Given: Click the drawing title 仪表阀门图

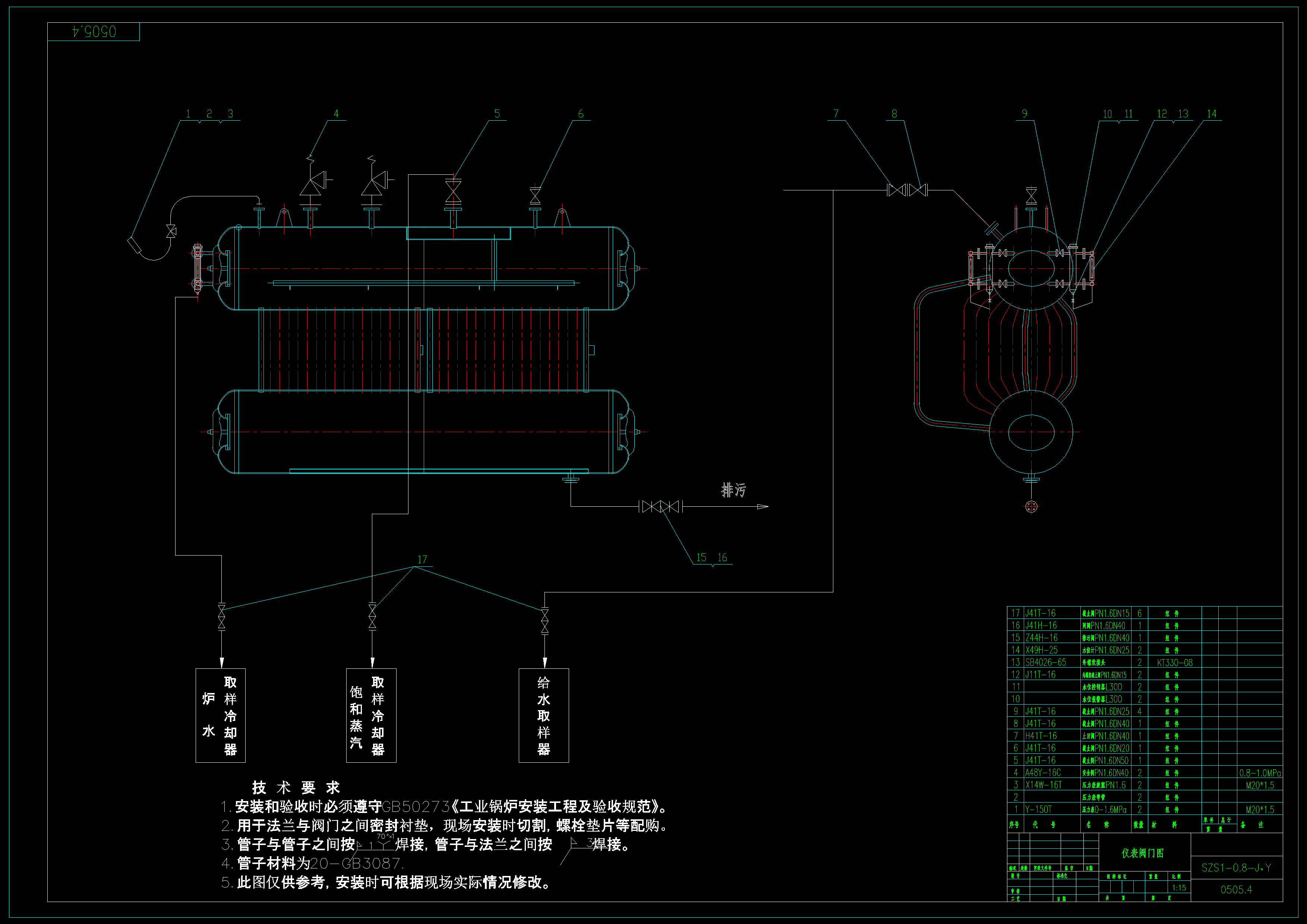Looking at the screenshot, I should 1143,853.
